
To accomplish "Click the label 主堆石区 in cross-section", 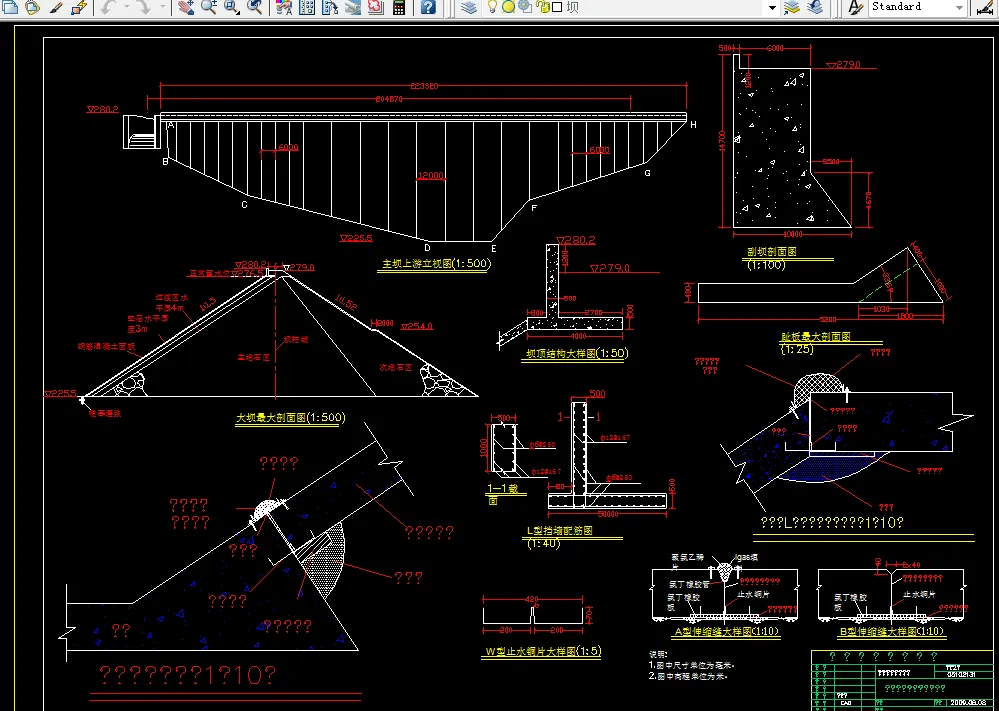I will point(253,357).
